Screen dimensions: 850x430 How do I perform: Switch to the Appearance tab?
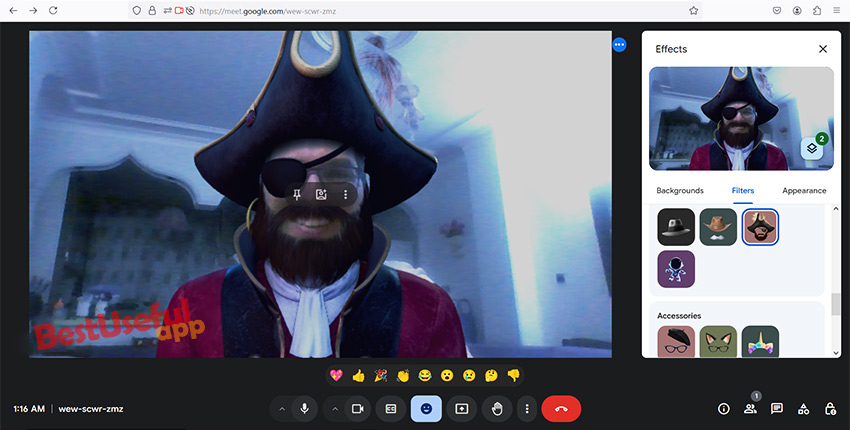(804, 190)
